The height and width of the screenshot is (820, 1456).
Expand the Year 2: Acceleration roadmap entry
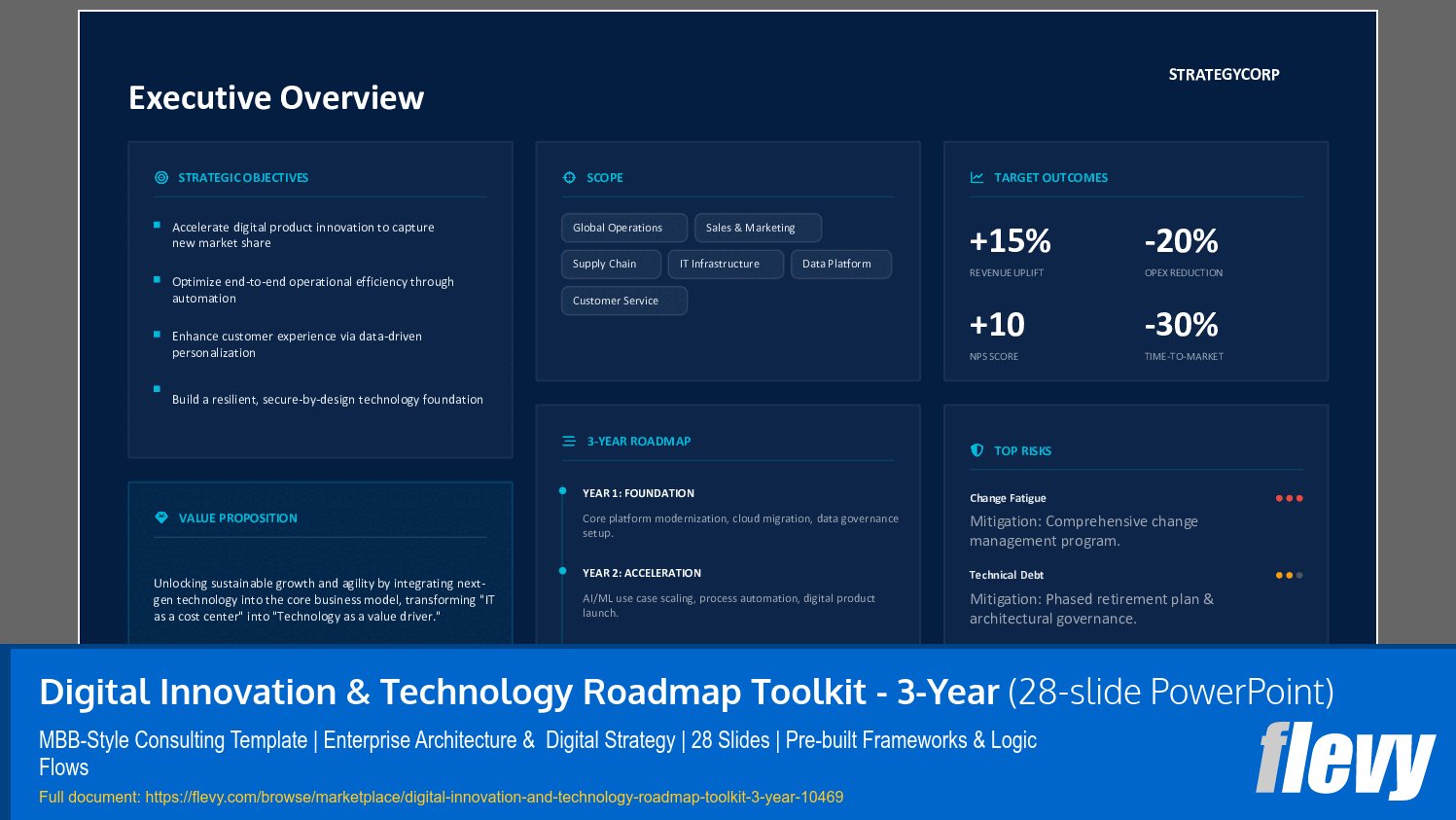coord(642,572)
